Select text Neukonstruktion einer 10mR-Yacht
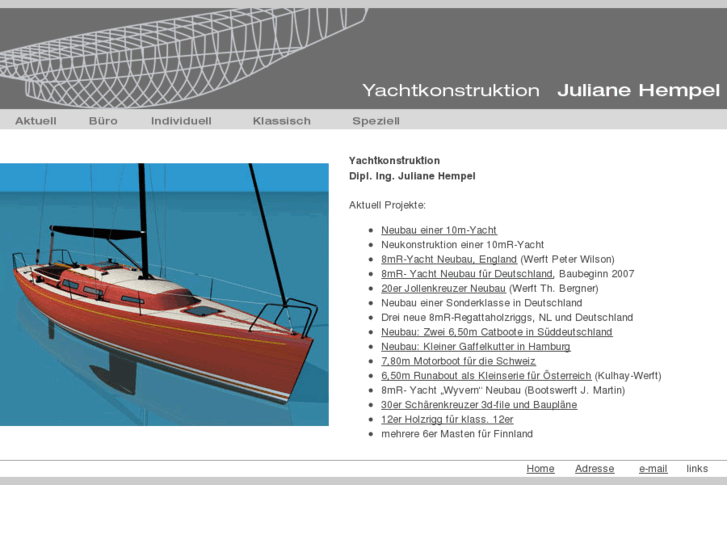The height and width of the screenshot is (545, 727). [x=462, y=244]
